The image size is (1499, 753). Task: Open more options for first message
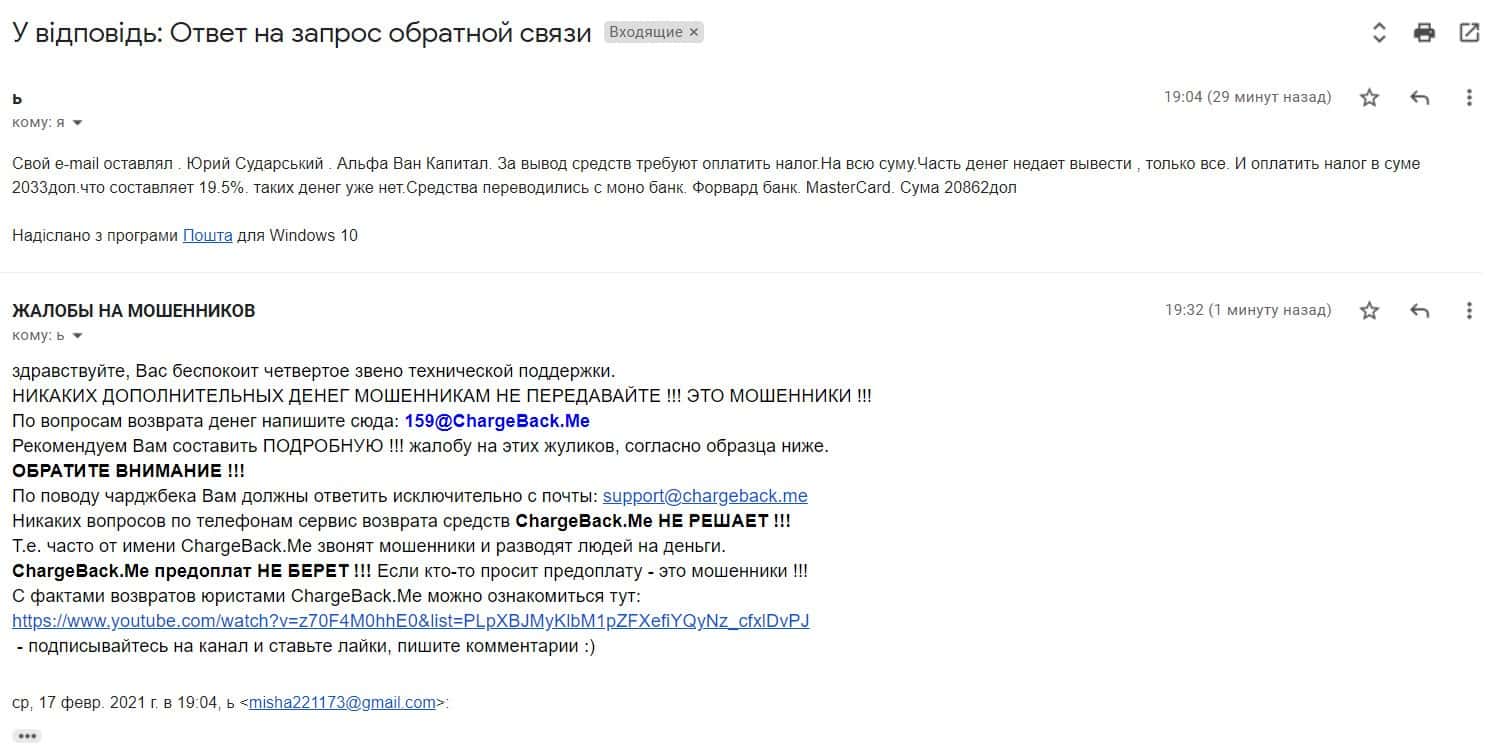pyautogui.click(x=1469, y=98)
